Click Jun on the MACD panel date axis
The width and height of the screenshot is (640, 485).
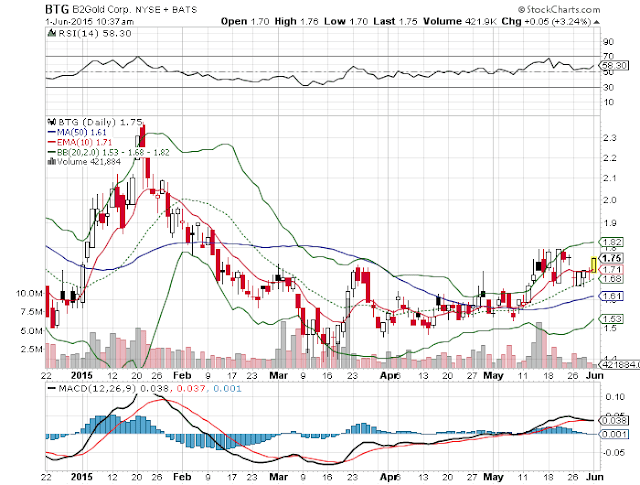point(595,477)
